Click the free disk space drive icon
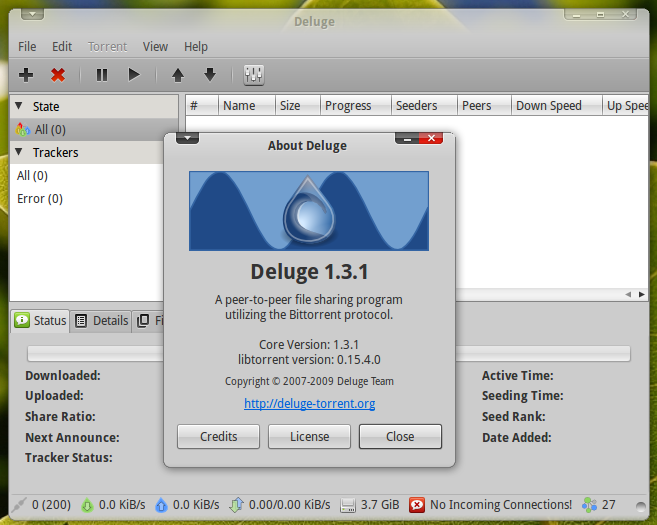 (348, 505)
